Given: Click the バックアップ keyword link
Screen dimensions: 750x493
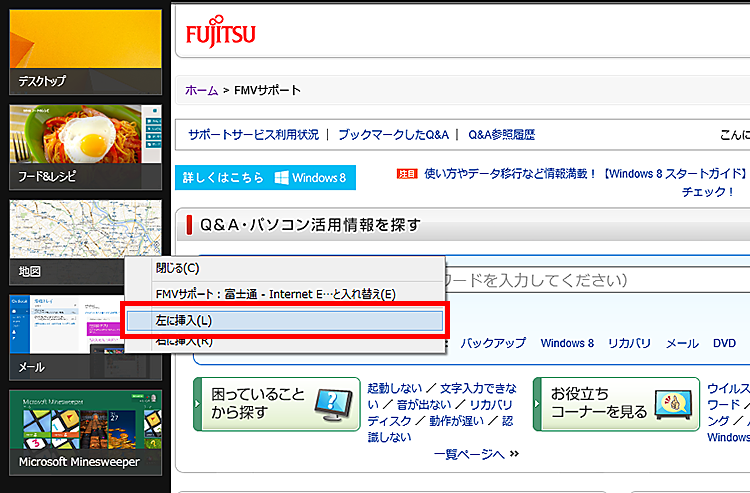Looking at the screenshot, I should pos(493,343).
